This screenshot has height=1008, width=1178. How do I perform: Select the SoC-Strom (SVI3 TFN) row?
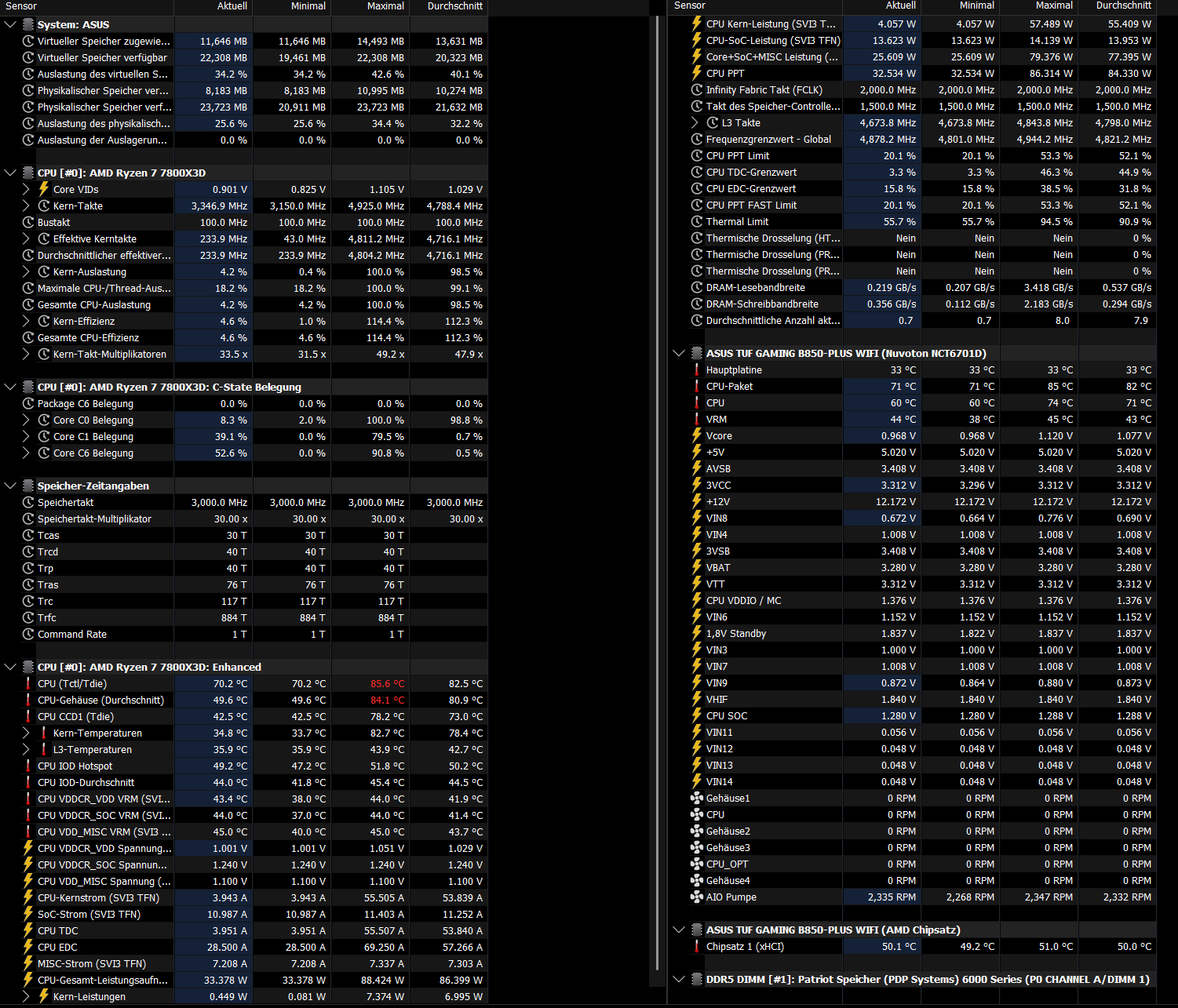[x=244, y=914]
